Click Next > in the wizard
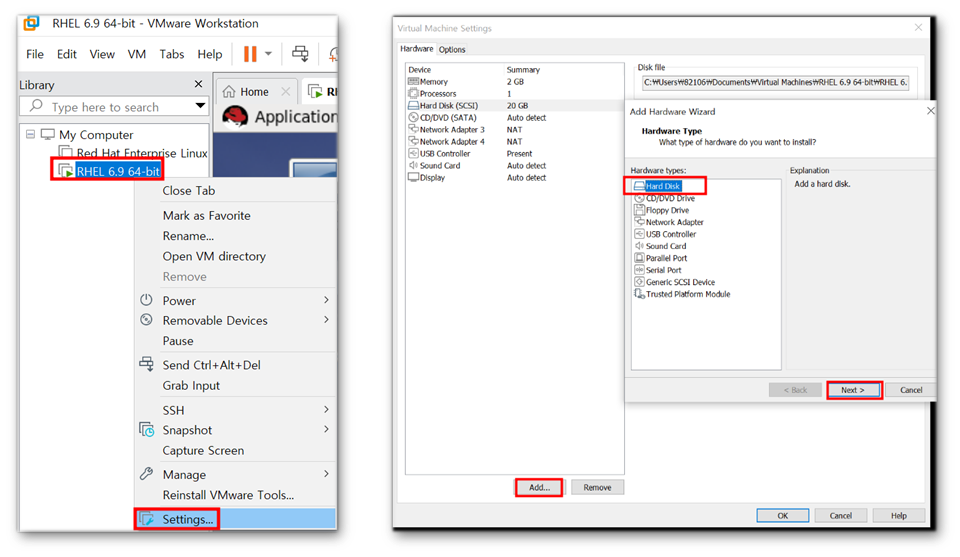 pyautogui.click(x=853, y=390)
